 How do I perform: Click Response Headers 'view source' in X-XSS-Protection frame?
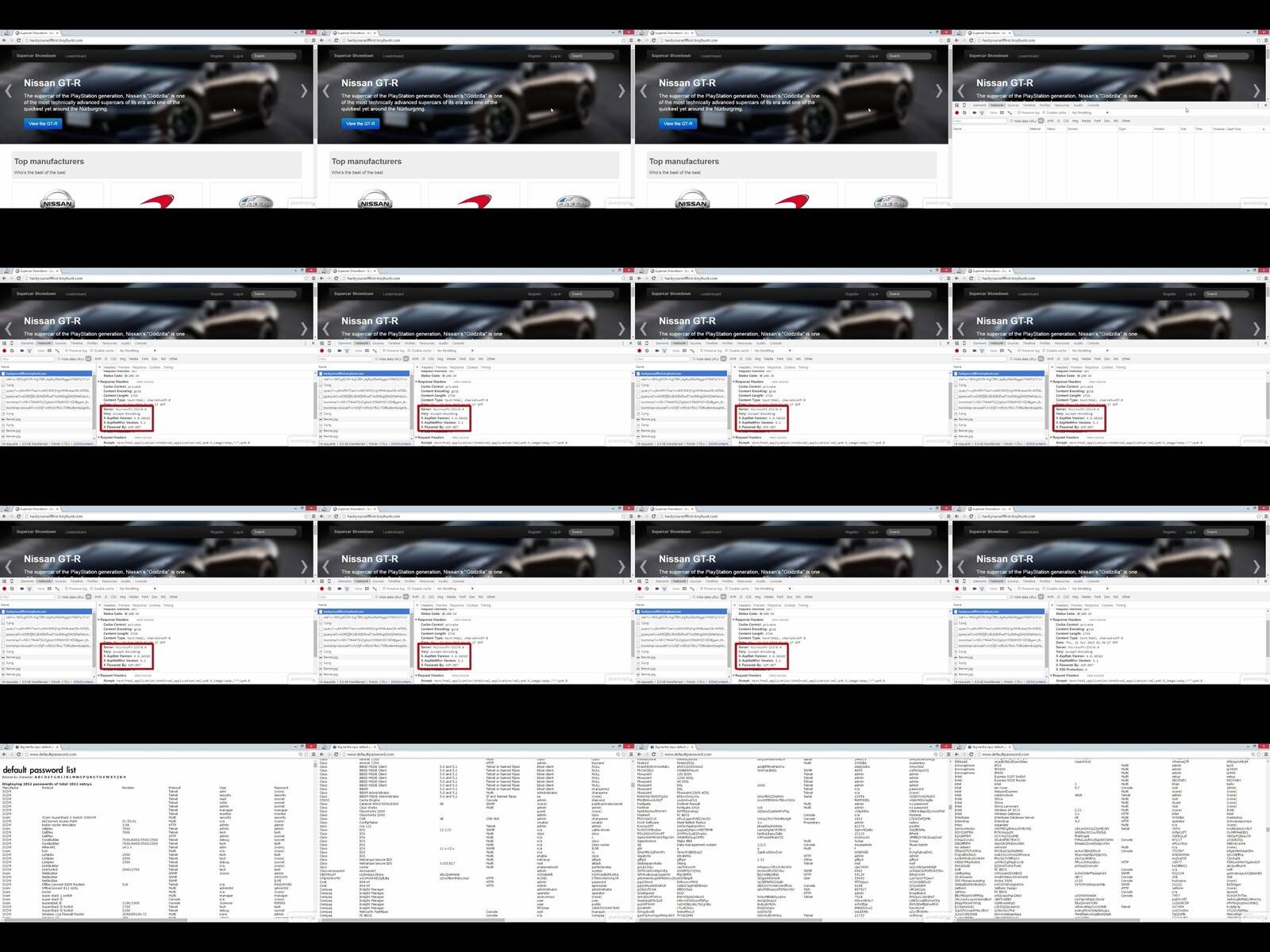coord(1096,620)
